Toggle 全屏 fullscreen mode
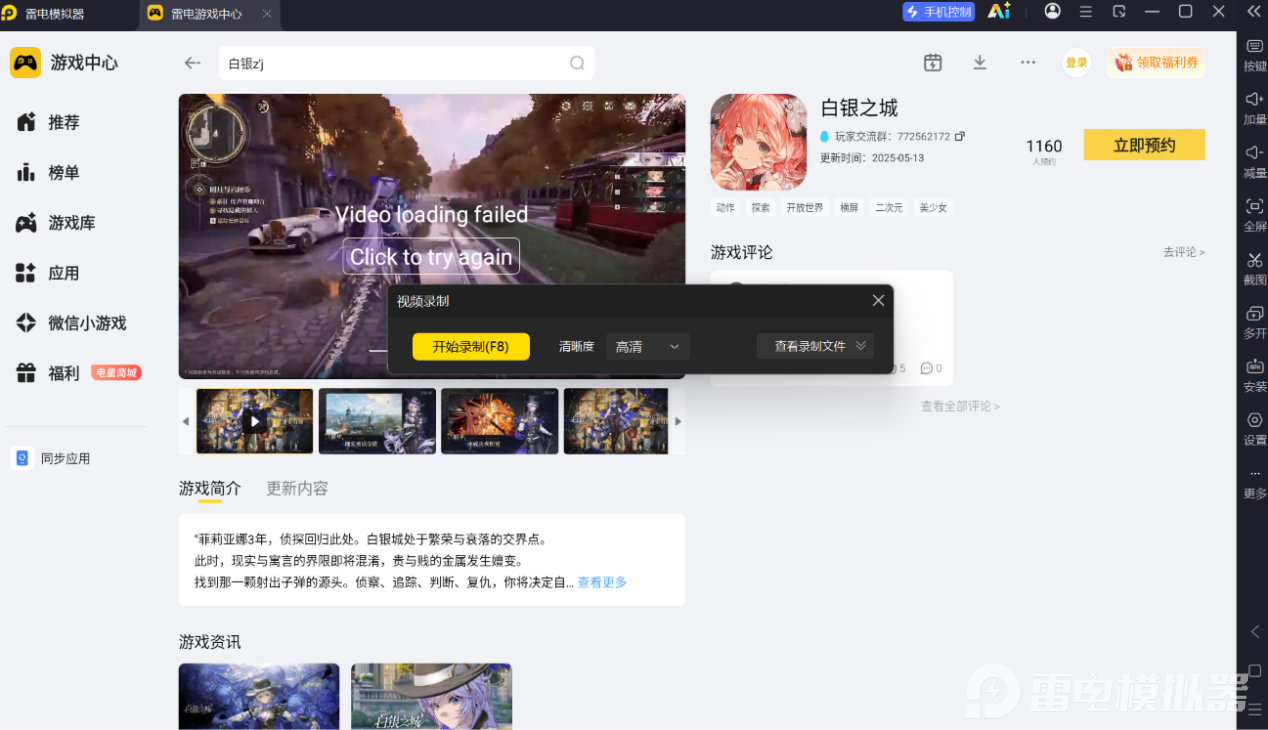Screen dimensions: 1268x730 tap(1254, 215)
